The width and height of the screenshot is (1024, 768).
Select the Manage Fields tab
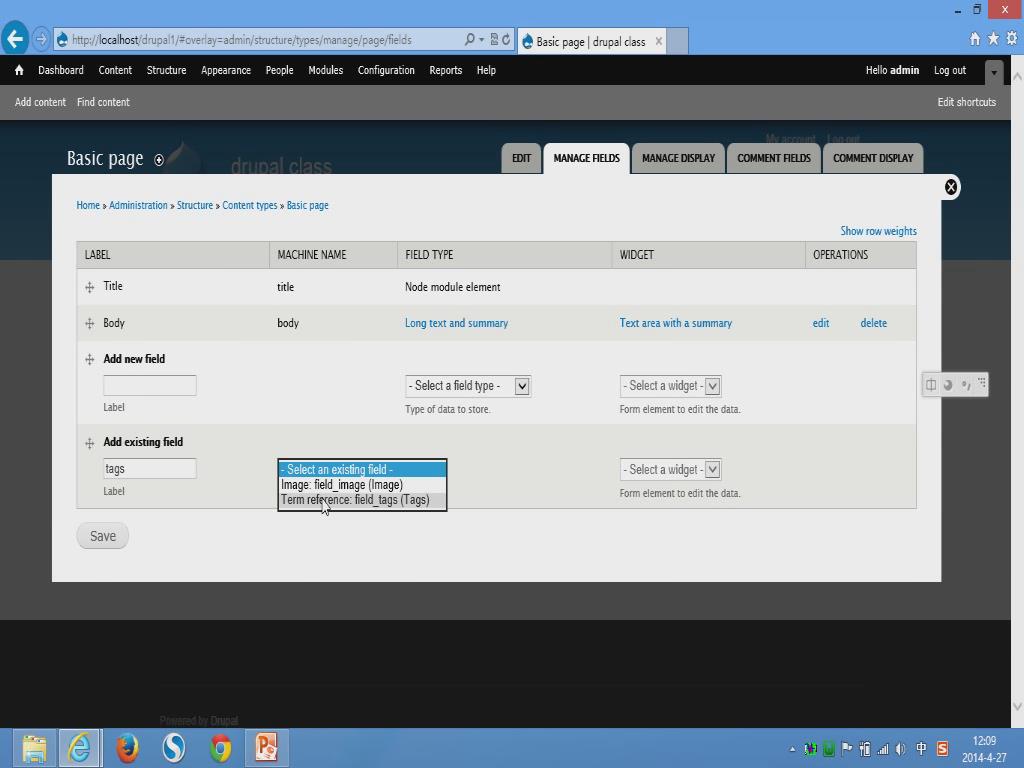tap(586, 158)
